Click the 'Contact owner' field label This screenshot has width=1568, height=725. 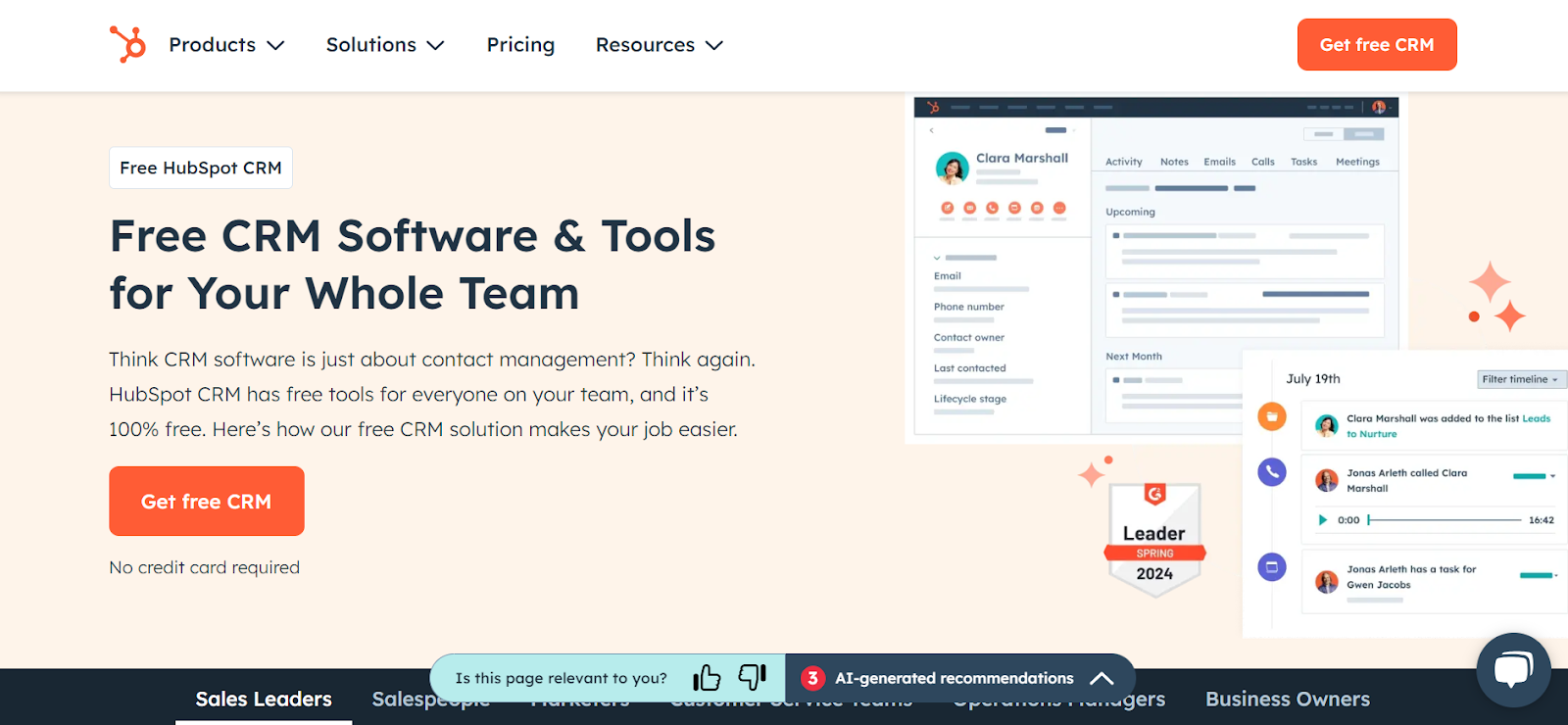pos(969,338)
